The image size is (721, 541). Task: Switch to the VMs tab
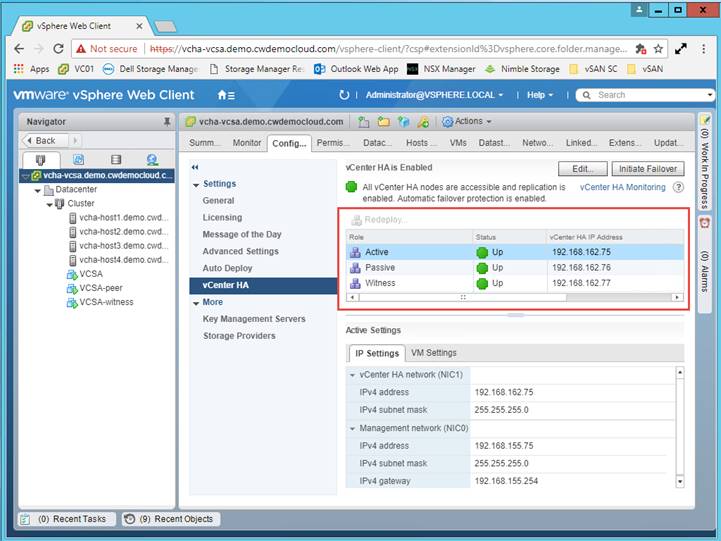tap(458, 143)
